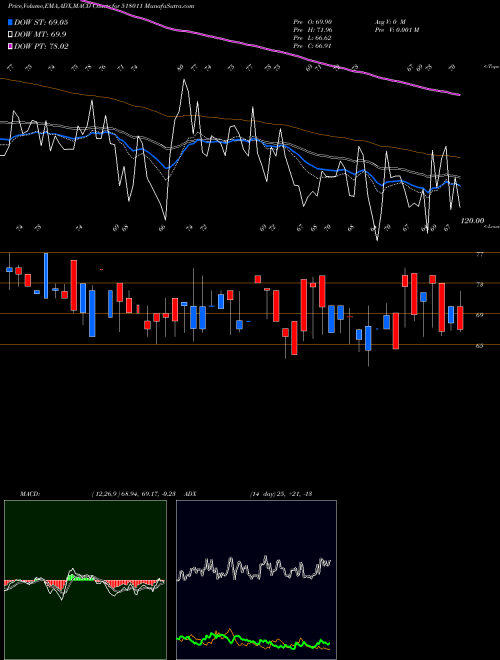Click the 'Pre H: 71.96' high value

(313, 30)
